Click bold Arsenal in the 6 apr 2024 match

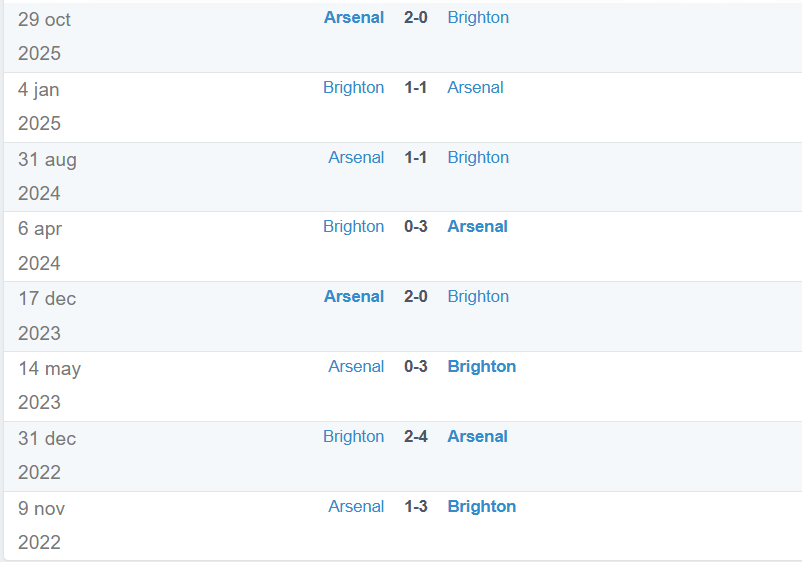[x=477, y=227]
